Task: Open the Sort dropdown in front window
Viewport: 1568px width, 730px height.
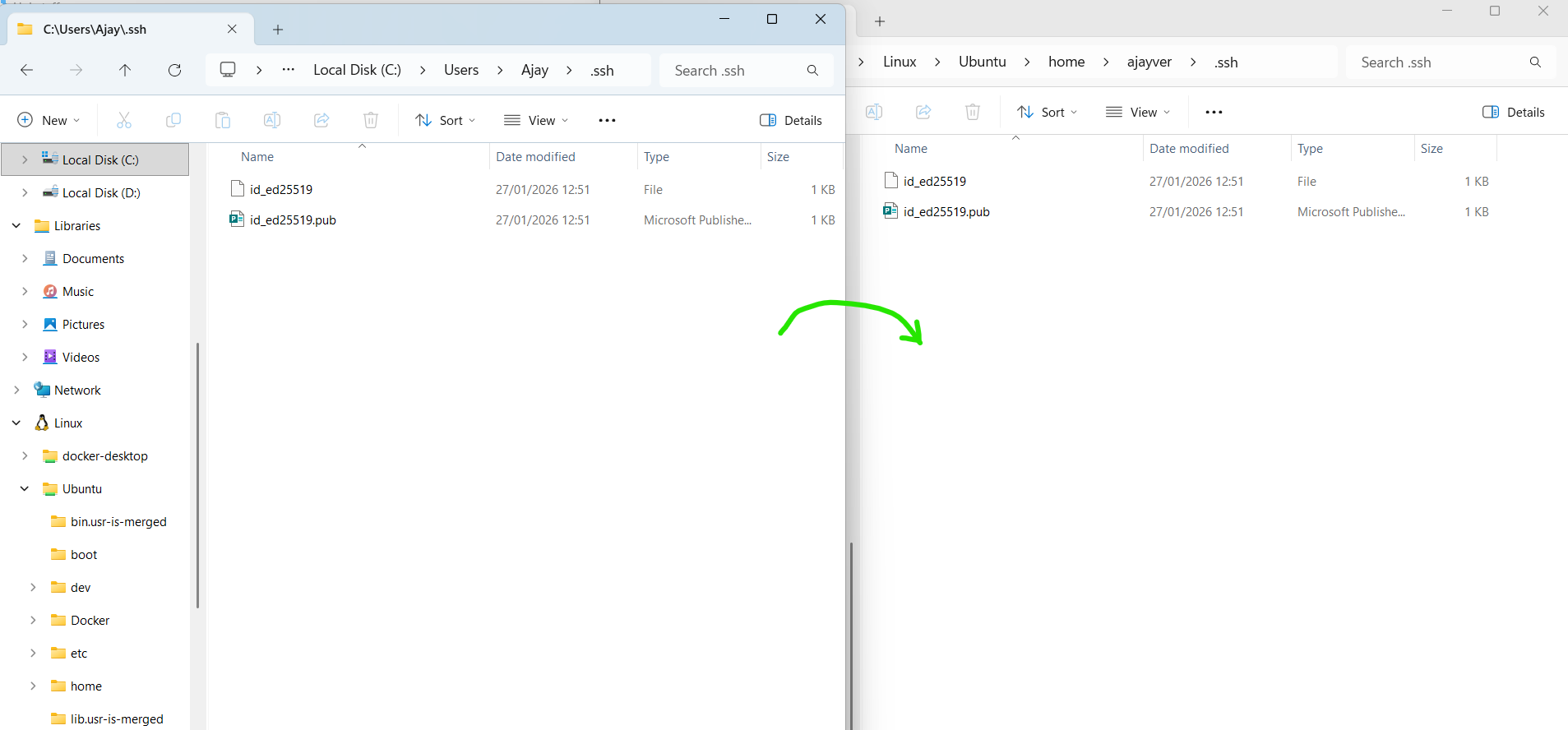Action: coord(446,120)
